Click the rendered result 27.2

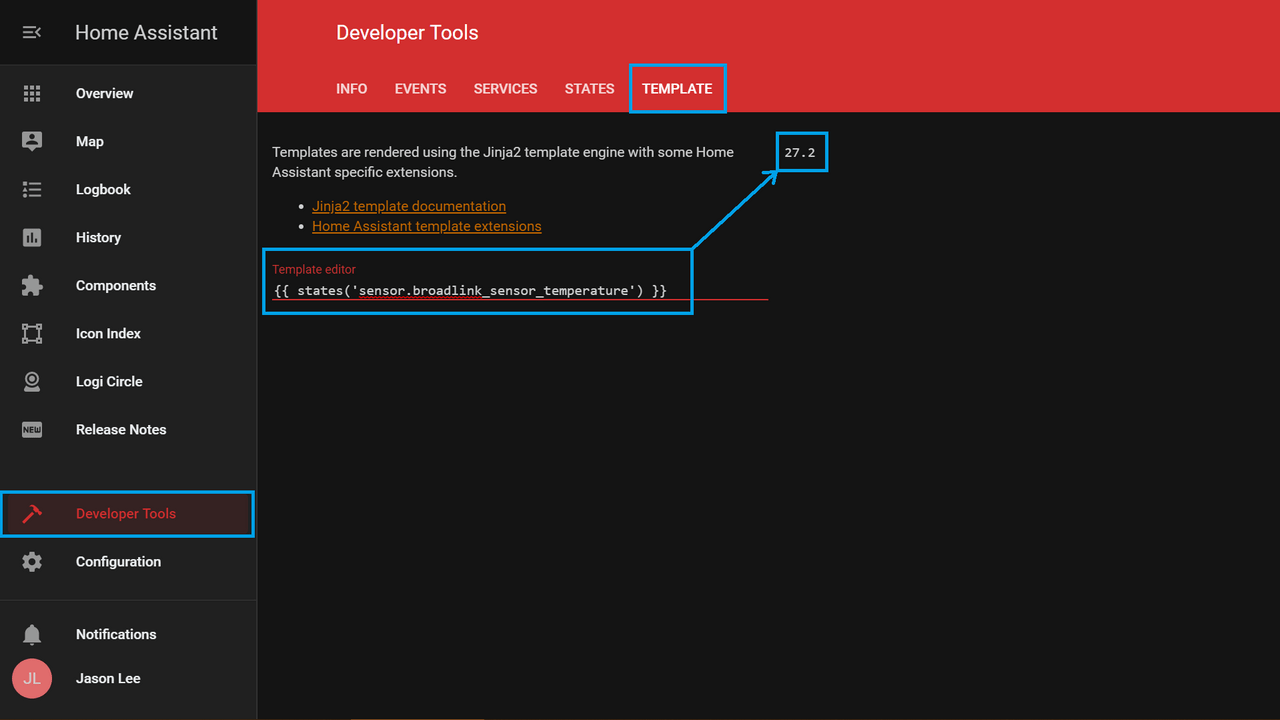pyautogui.click(x=800, y=153)
